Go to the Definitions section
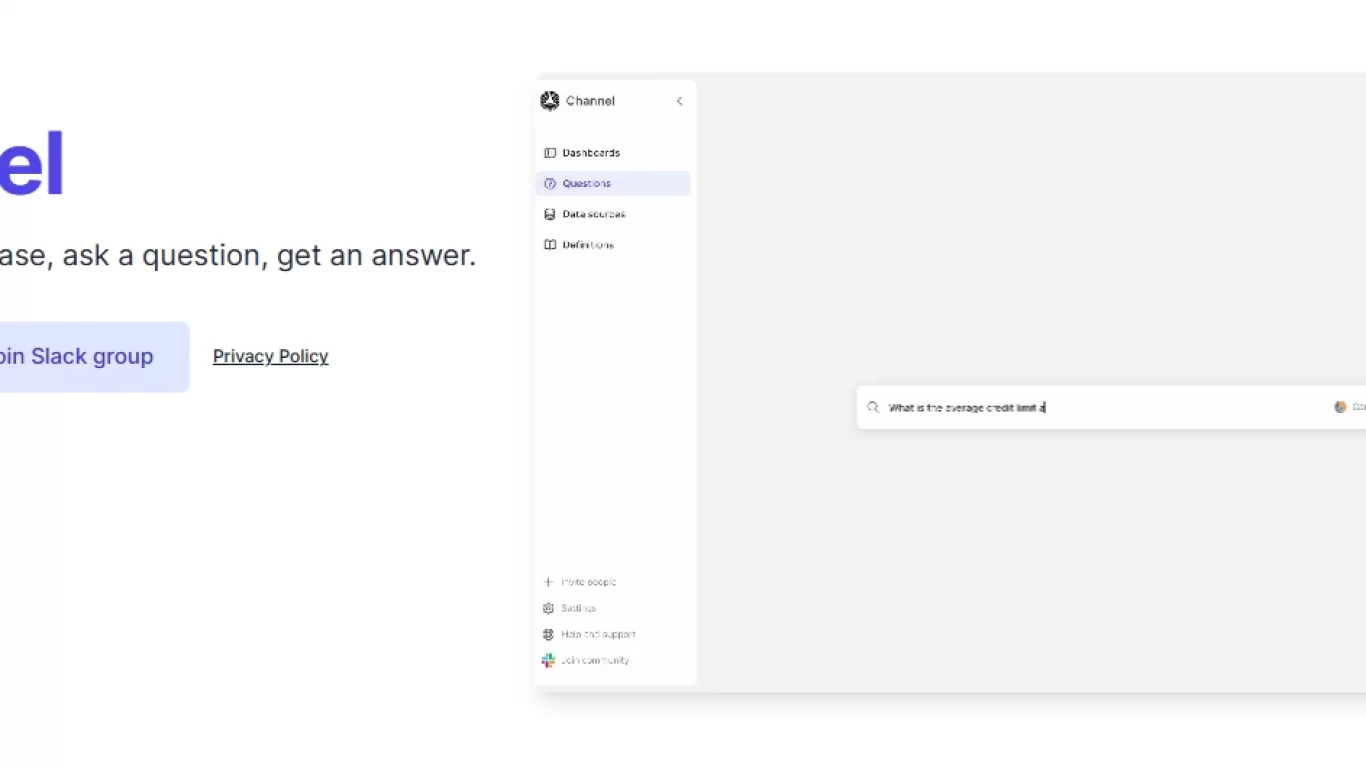This screenshot has width=1366, height=768. pyautogui.click(x=588, y=245)
